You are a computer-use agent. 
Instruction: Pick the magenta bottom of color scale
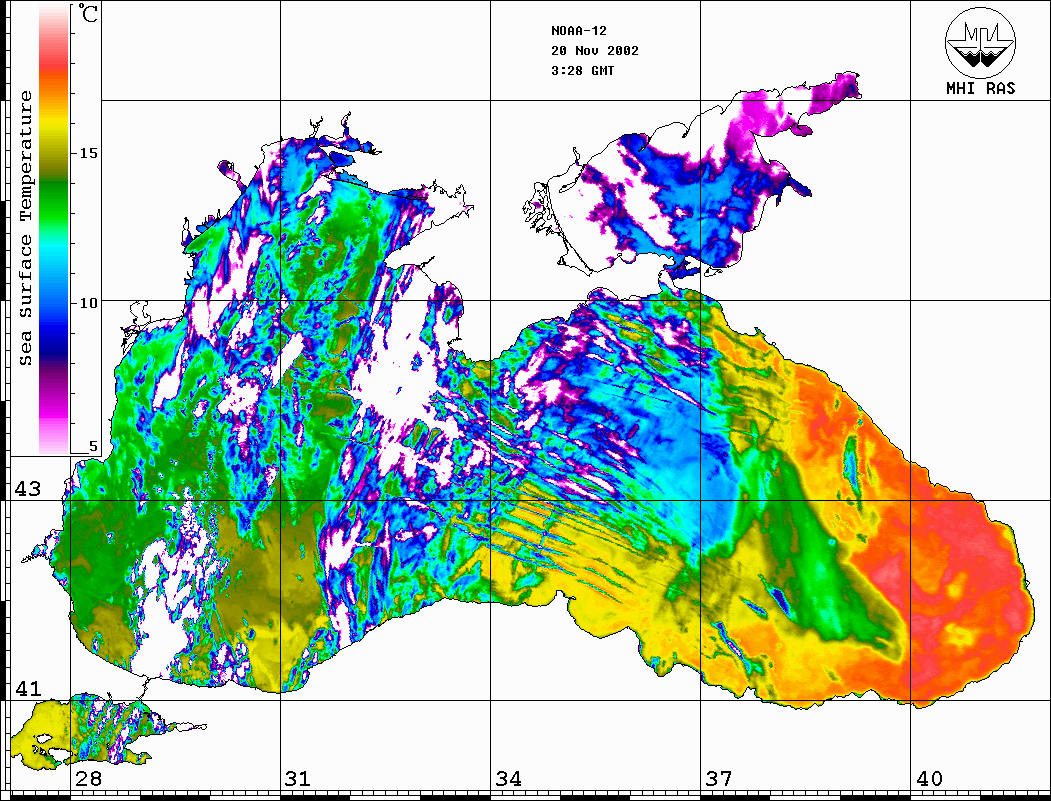[54, 409]
